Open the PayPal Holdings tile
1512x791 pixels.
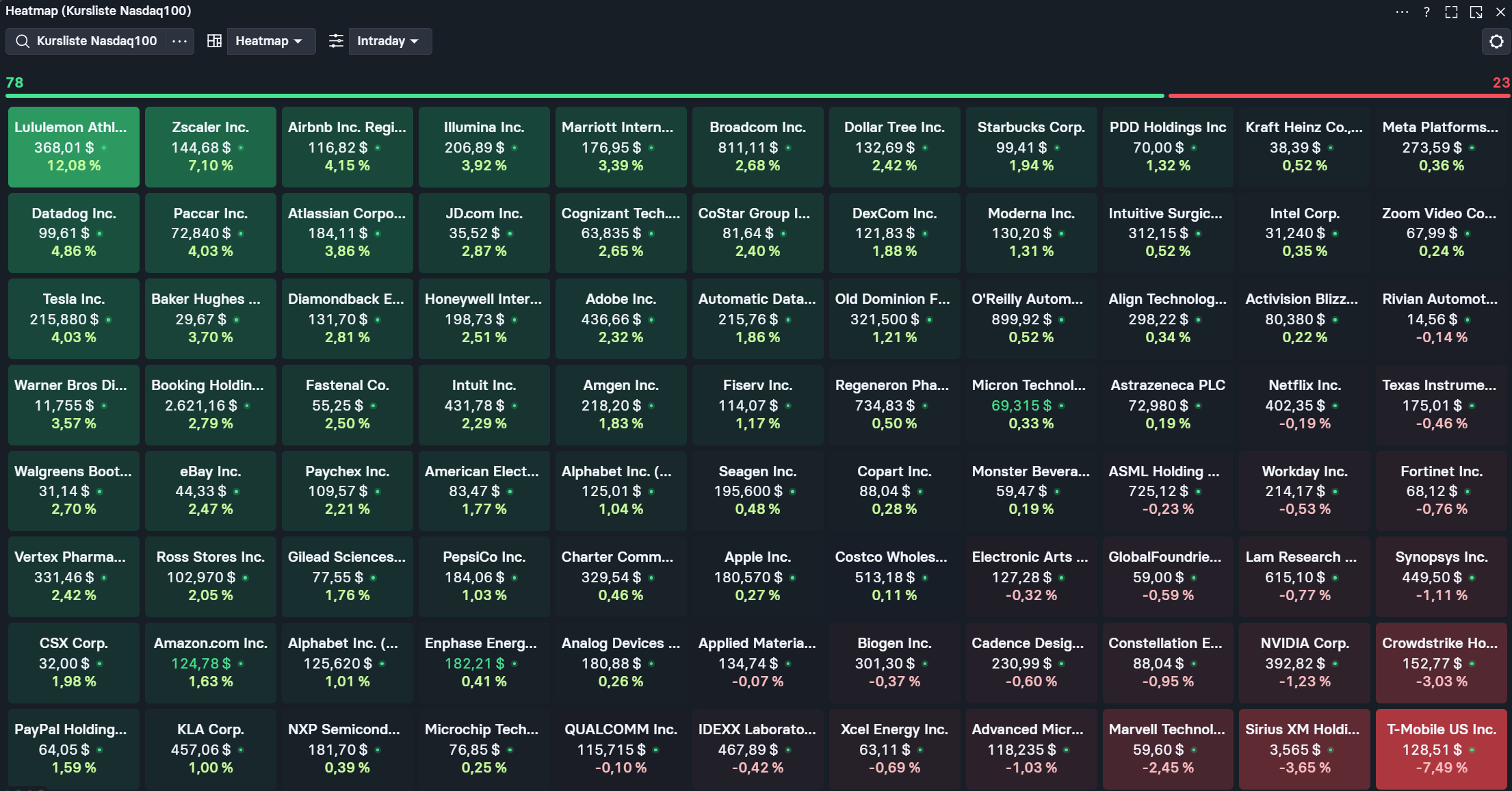click(74, 749)
